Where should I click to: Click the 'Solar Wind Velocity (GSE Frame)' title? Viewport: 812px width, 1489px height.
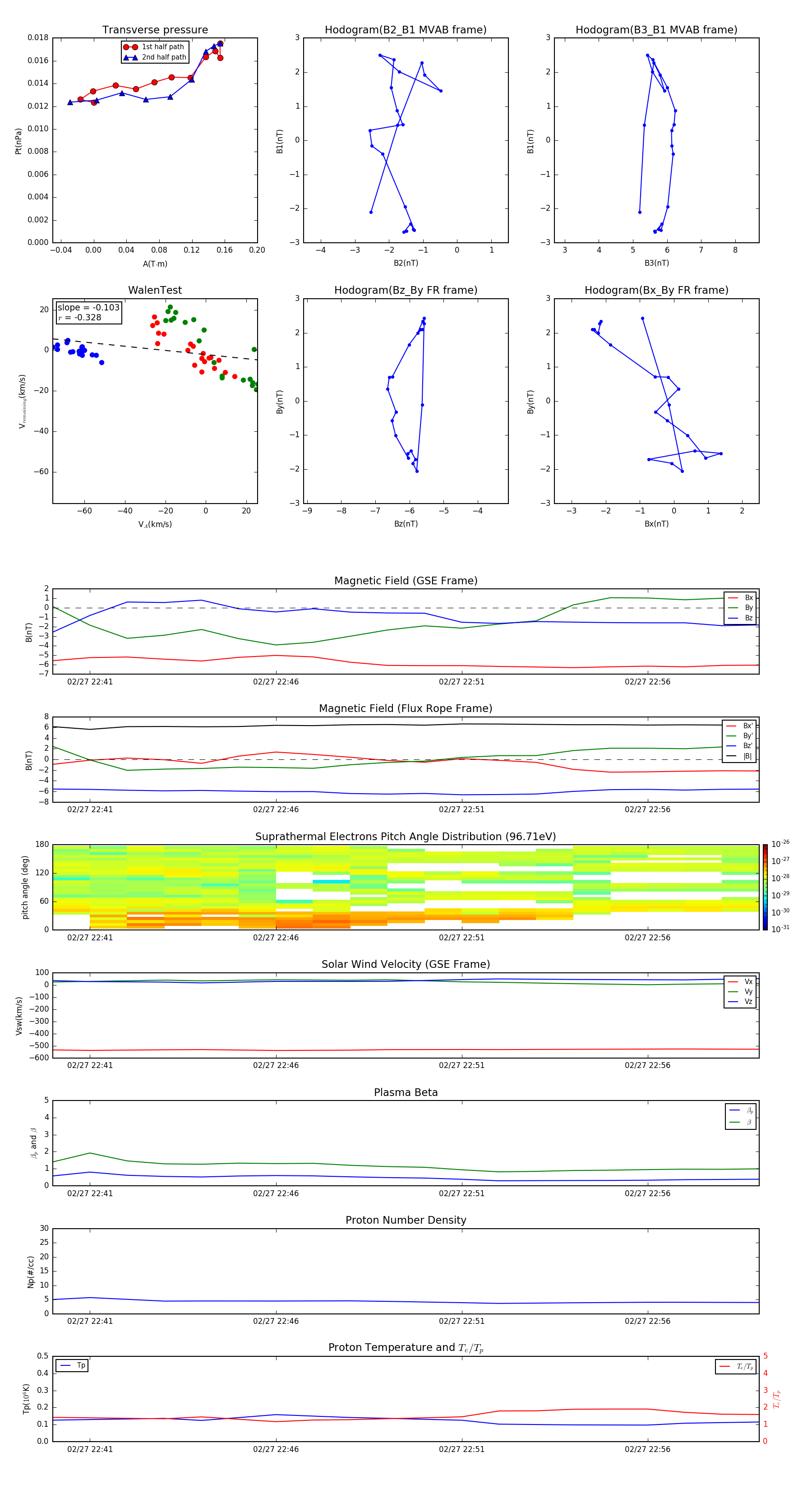tap(406, 965)
